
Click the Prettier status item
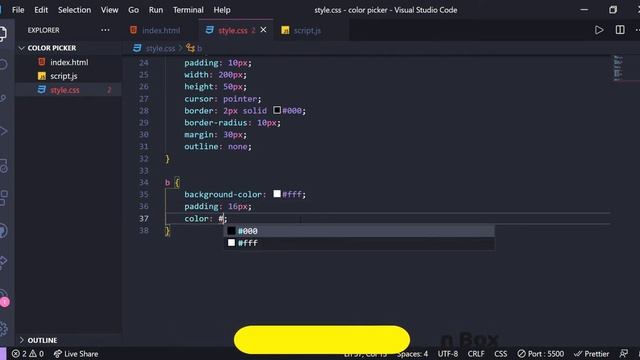click(x=591, y=354)
